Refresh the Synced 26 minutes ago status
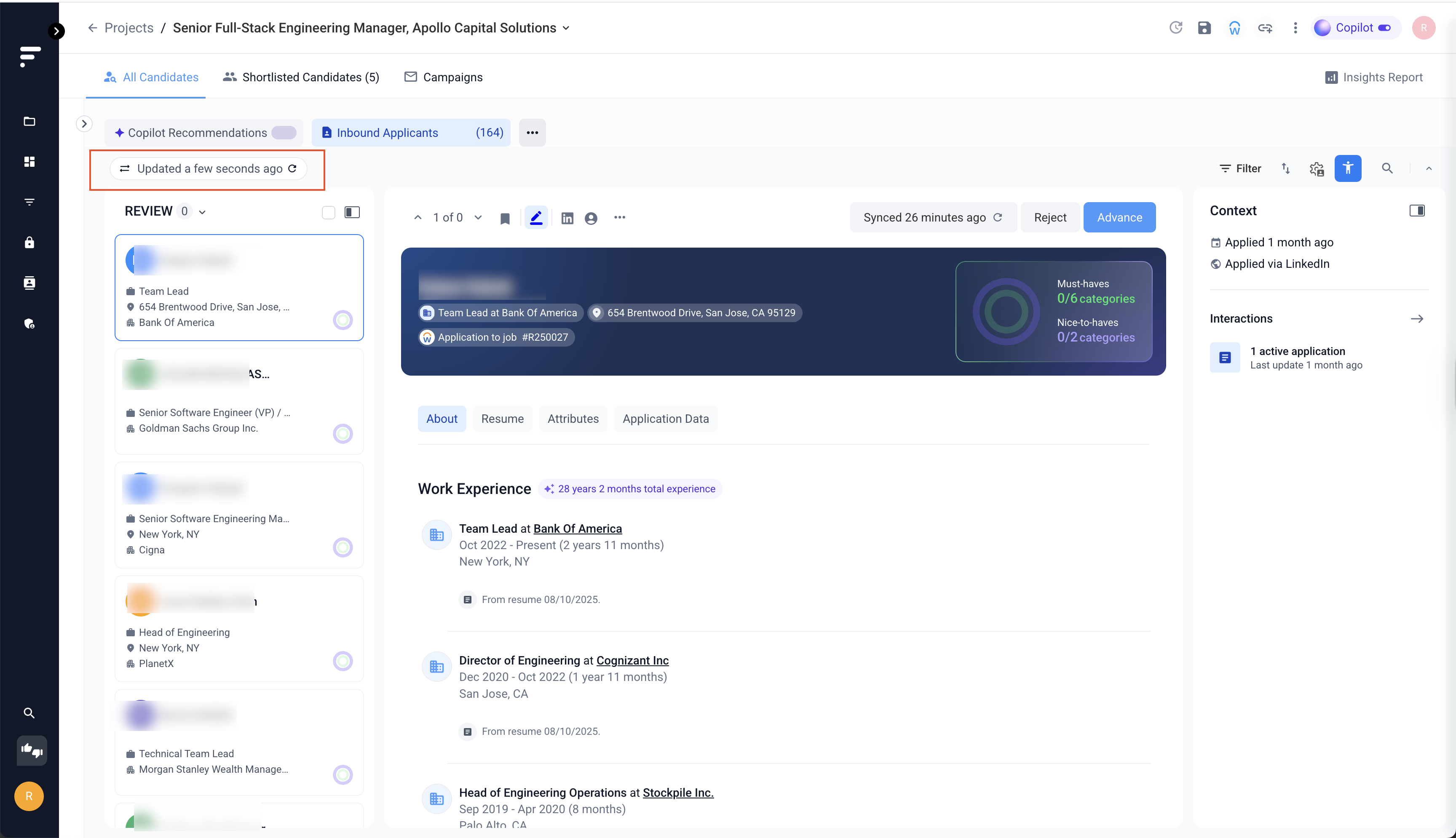The width and height of the screenshot is (1456, 838). (998, 218)
